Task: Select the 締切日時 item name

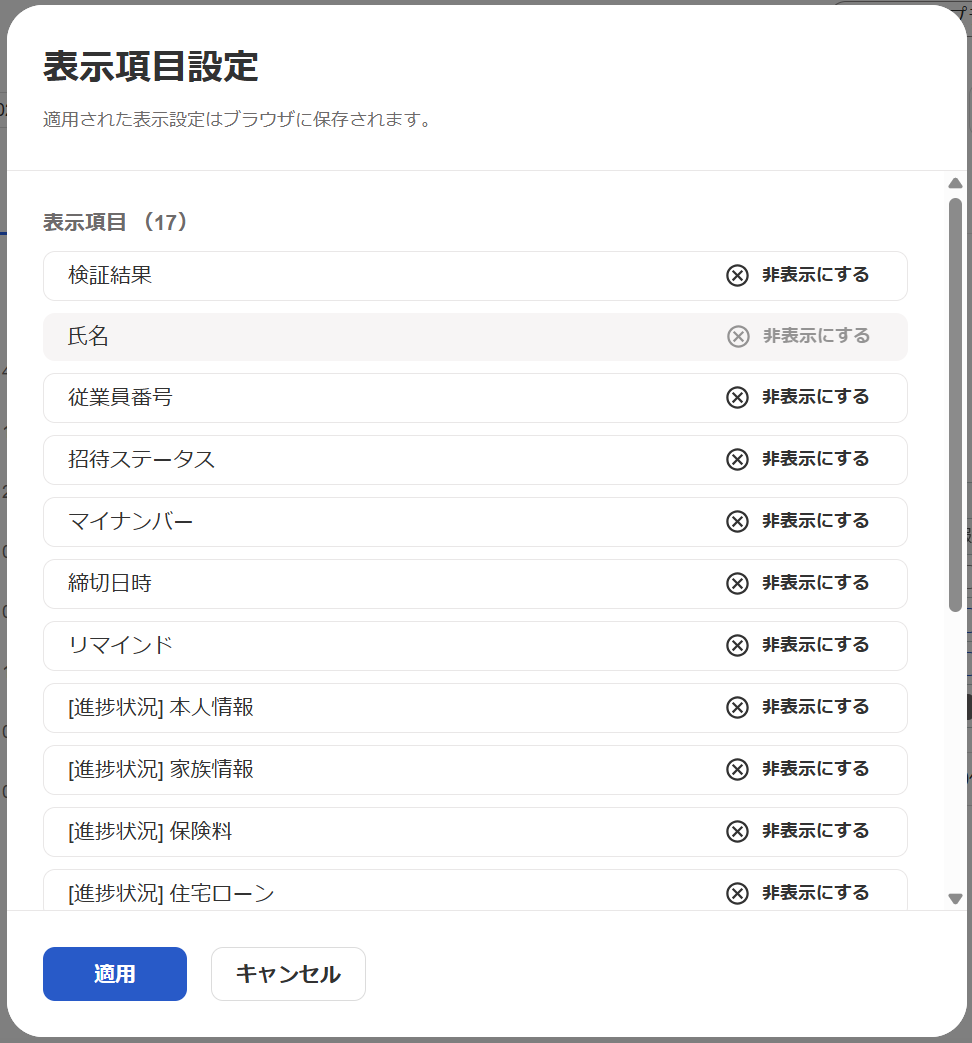Action: click(110, 583)
